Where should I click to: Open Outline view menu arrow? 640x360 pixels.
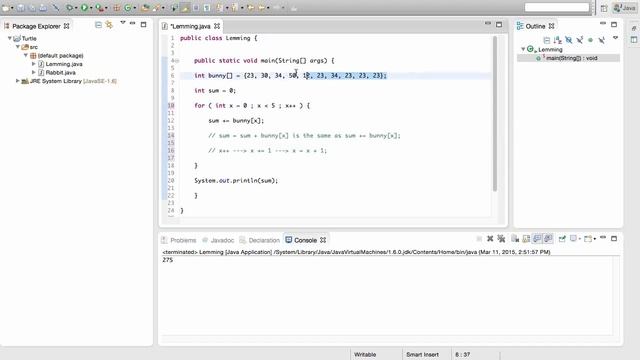tap(615, 38)
